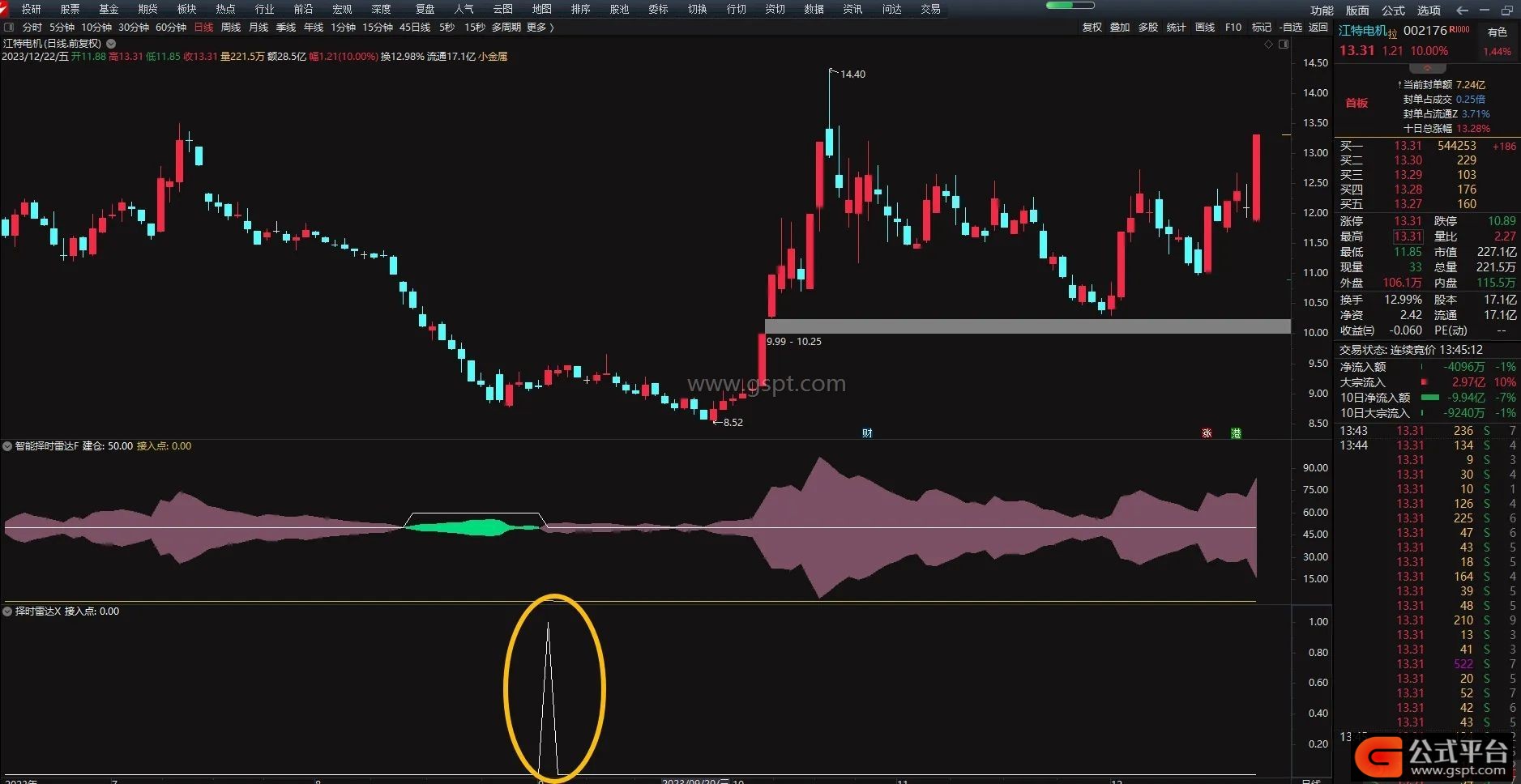Open the 宏观 menu
This screenshot has height=784, width=1521.
pyautogui.click(x=342, y=9)
